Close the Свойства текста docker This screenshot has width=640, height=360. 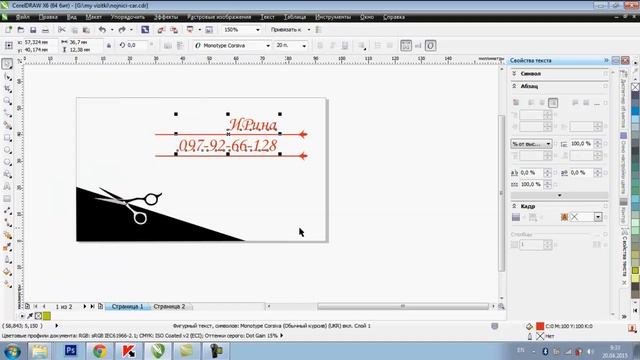[x=625, y=60]
